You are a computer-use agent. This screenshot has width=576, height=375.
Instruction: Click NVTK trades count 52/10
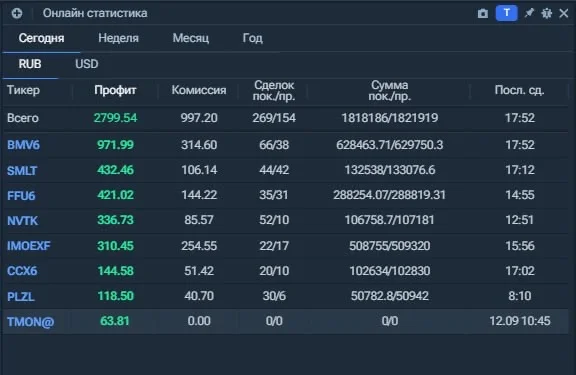point(274,220)
